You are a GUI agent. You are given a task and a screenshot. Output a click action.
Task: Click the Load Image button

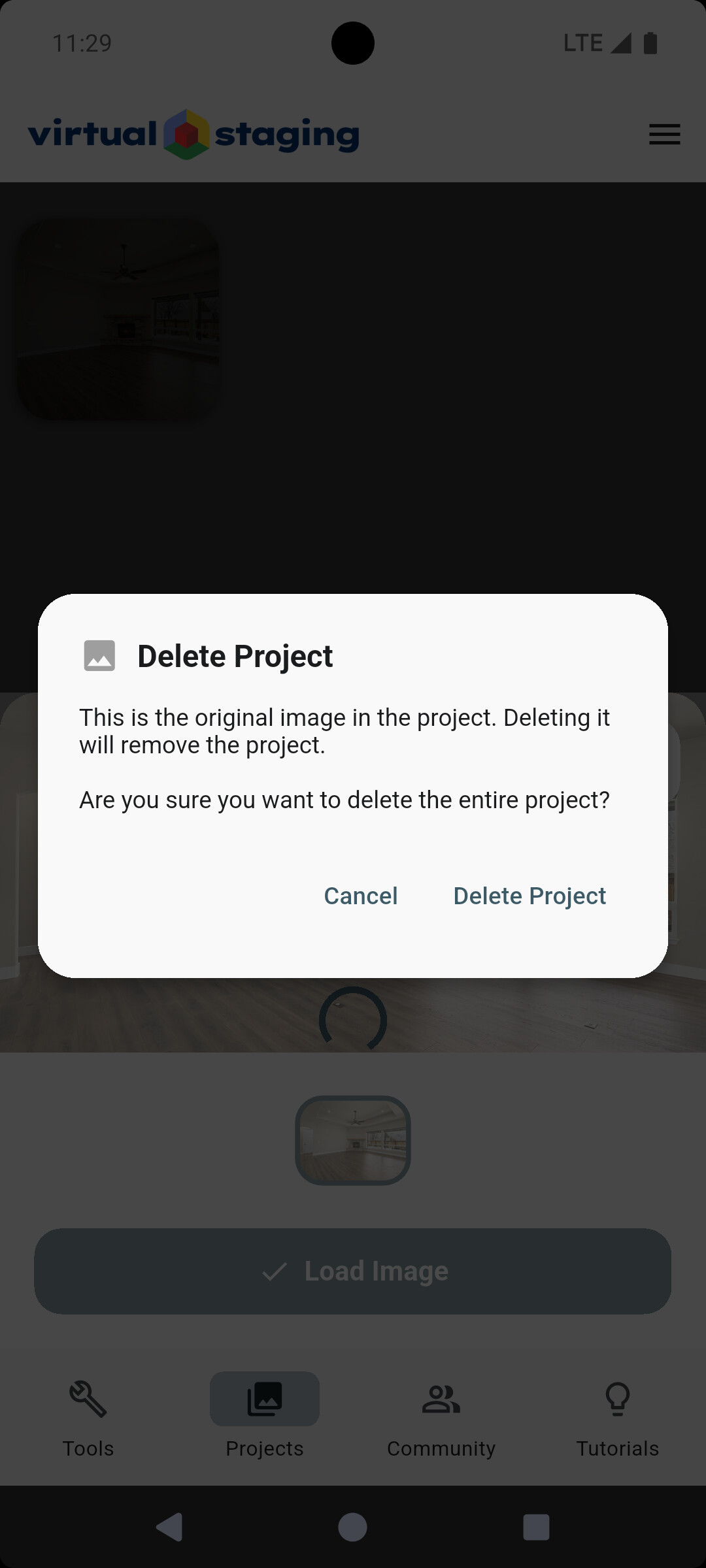(x=353, y=1271)
